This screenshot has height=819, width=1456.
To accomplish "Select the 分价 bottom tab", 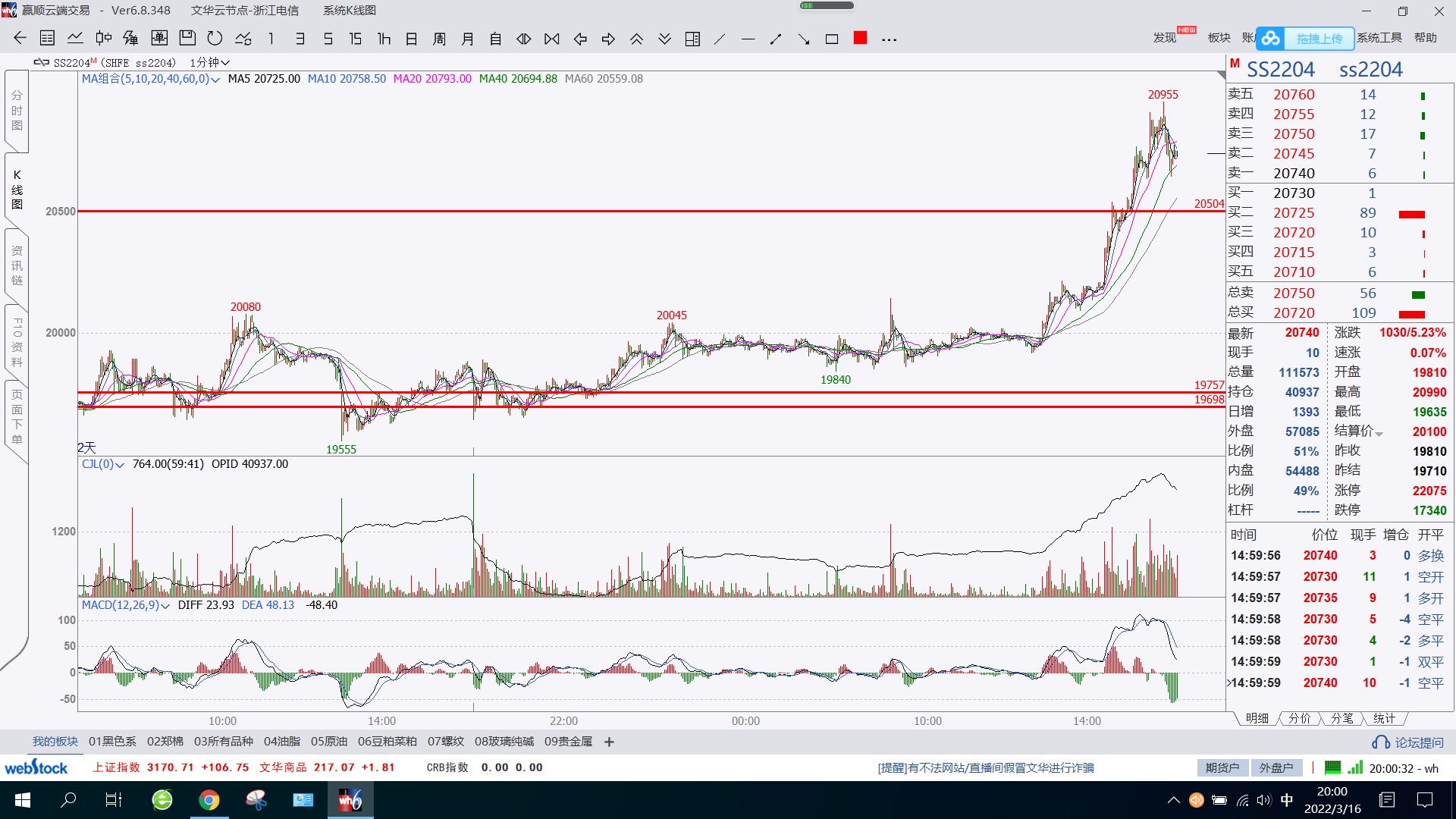I will click(x=1299, y=718).
